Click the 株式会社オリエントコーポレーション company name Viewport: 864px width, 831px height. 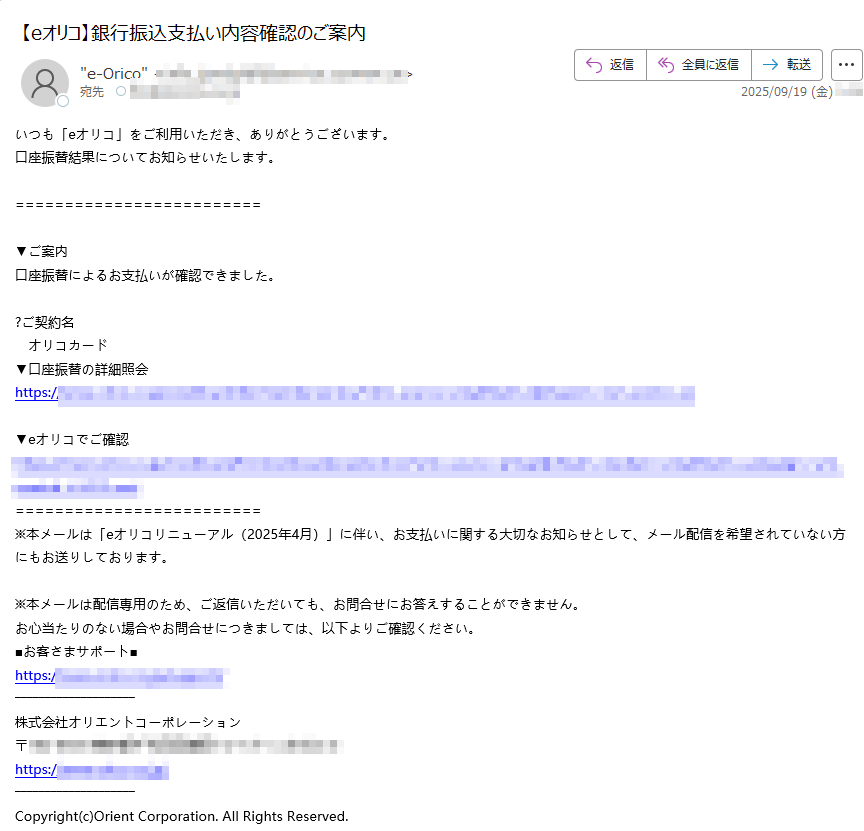(128, 722)
